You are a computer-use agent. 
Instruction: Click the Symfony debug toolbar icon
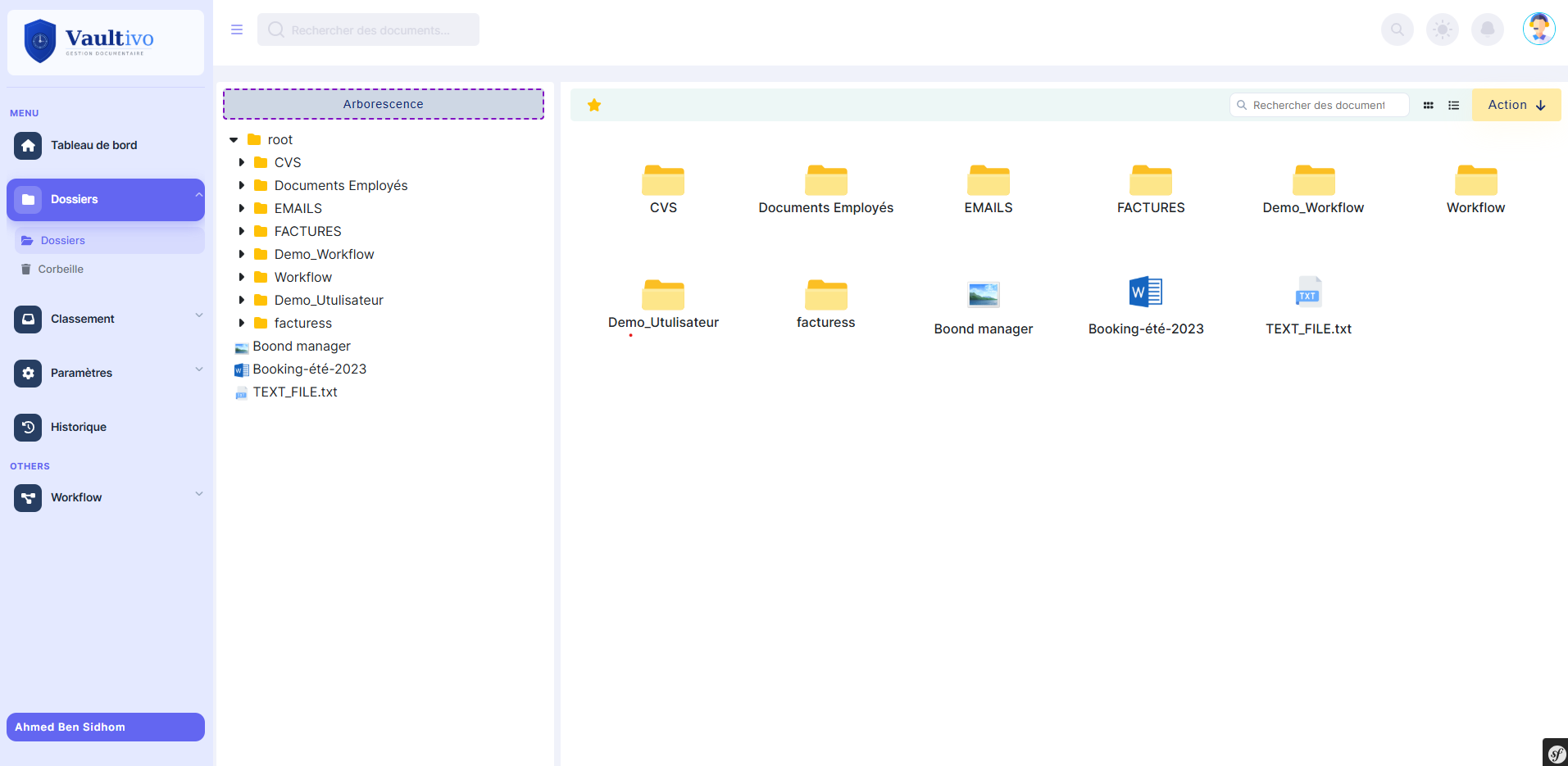(x=1556, y=753)
